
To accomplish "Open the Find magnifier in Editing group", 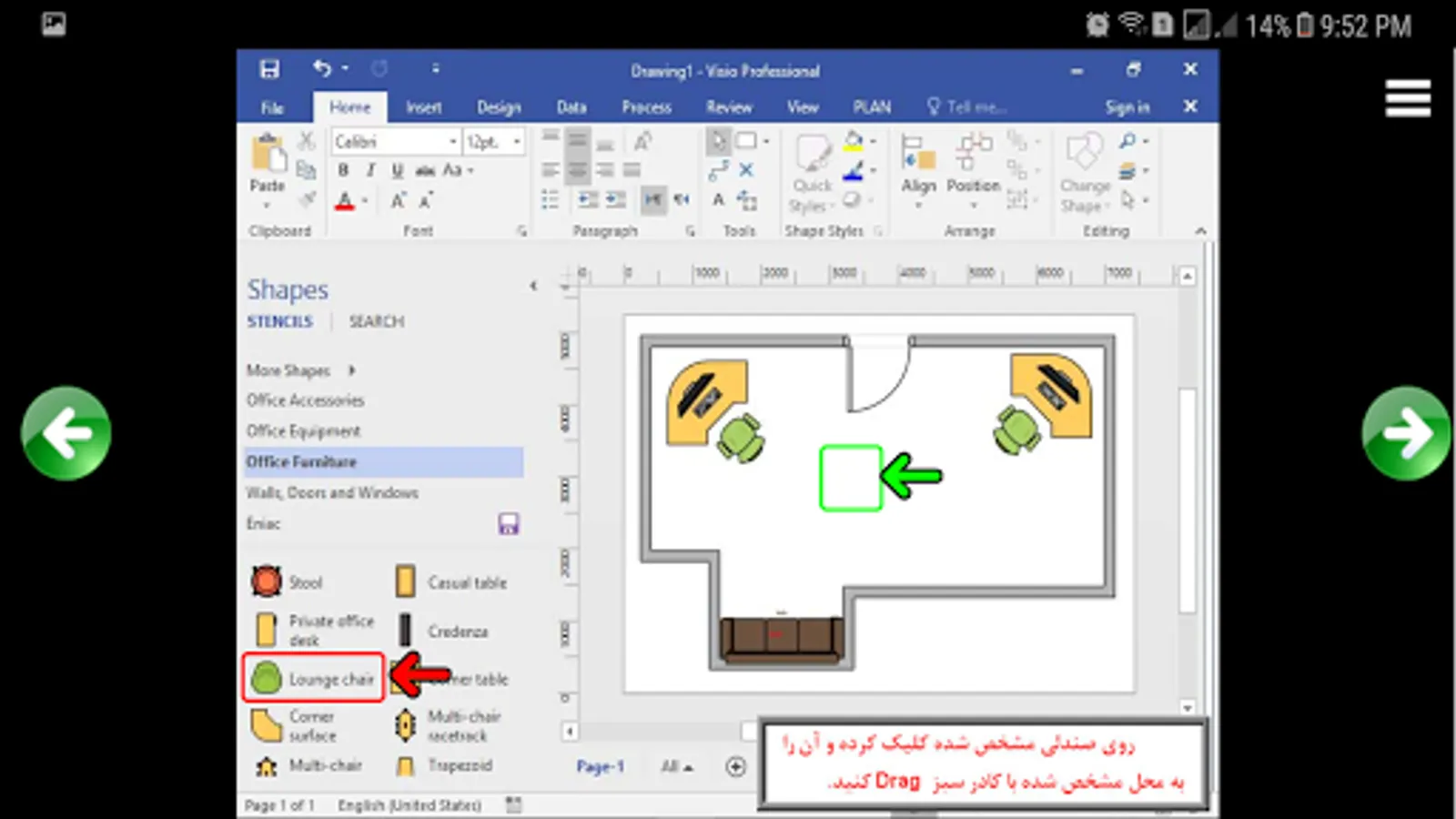I will pos(1127,141).
